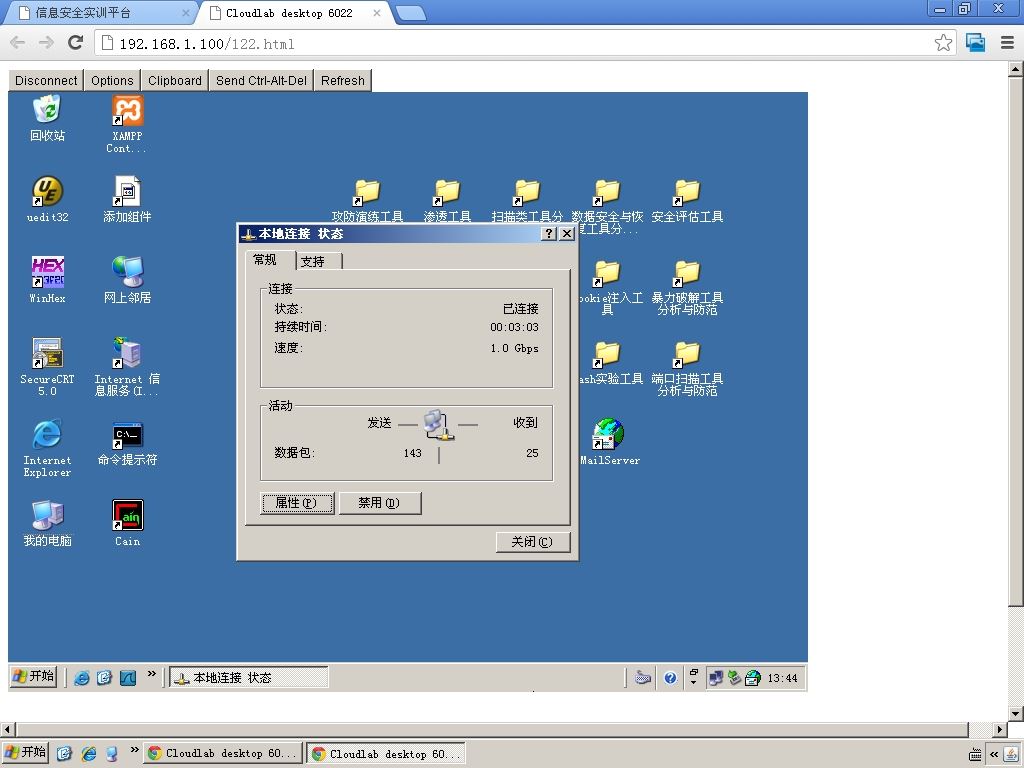The width and height of the screenshot is (1024, 768).
Task: Open the Chrome menu hamburger icon
Action: tap(1008, 43)
